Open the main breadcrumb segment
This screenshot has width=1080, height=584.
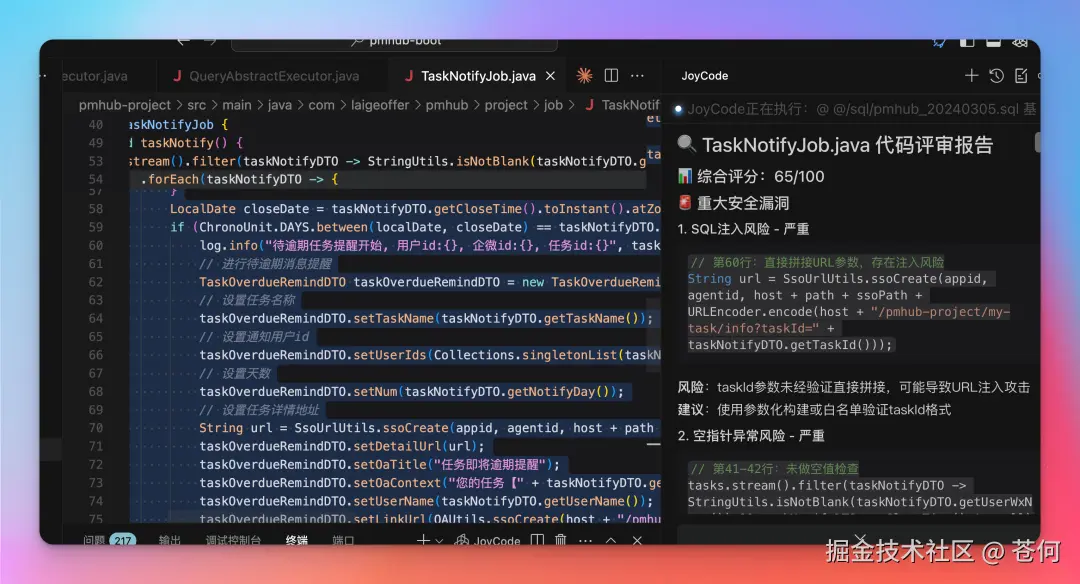[x=237, y=105]
